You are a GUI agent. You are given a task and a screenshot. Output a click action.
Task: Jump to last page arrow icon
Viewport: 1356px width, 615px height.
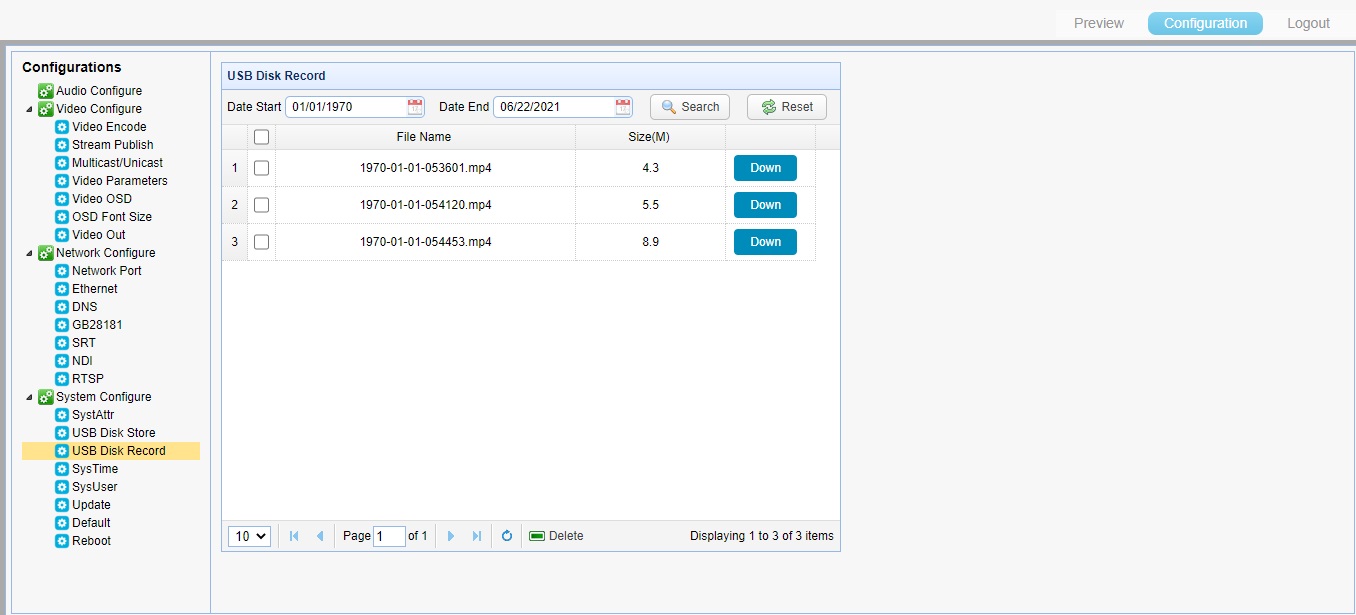[477, 536]
